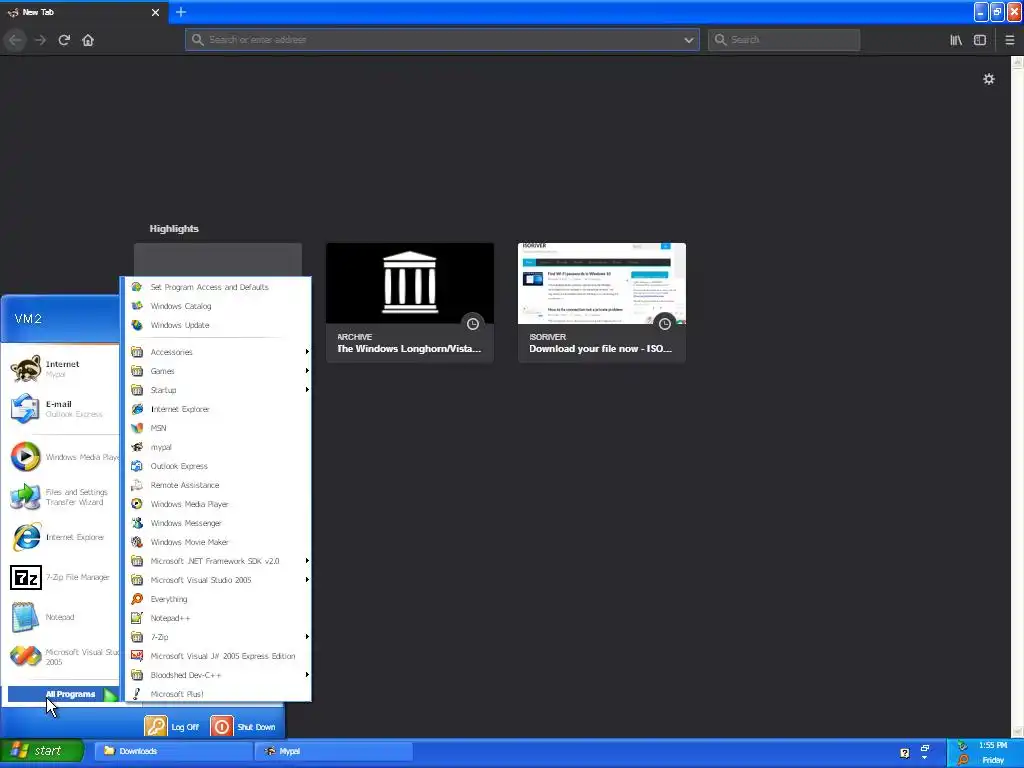Viewport: 1024px width, 768px height.
Task: Launch Internet Explorer from the left Start panel
Action: coord(63,537)
